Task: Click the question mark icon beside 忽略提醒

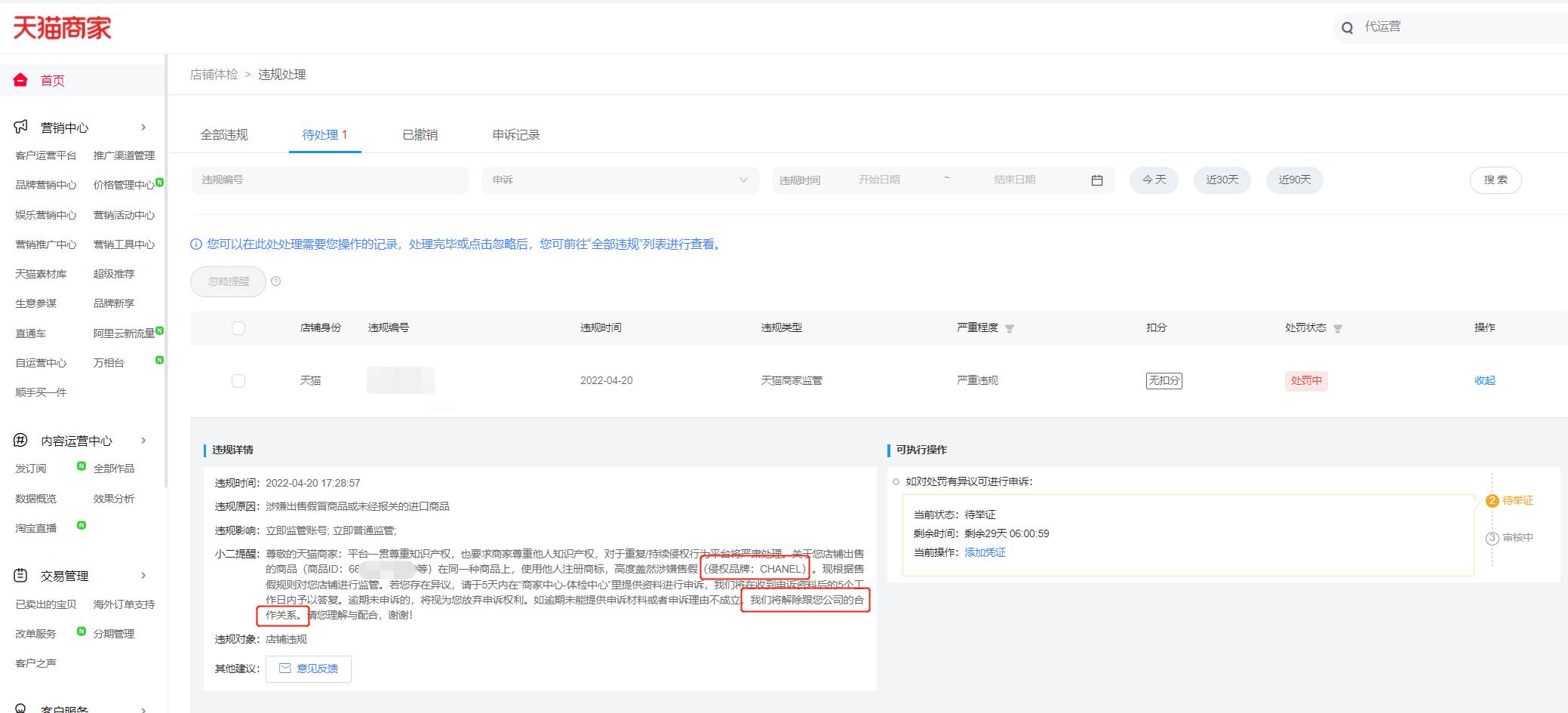Action: pos(275,281)
